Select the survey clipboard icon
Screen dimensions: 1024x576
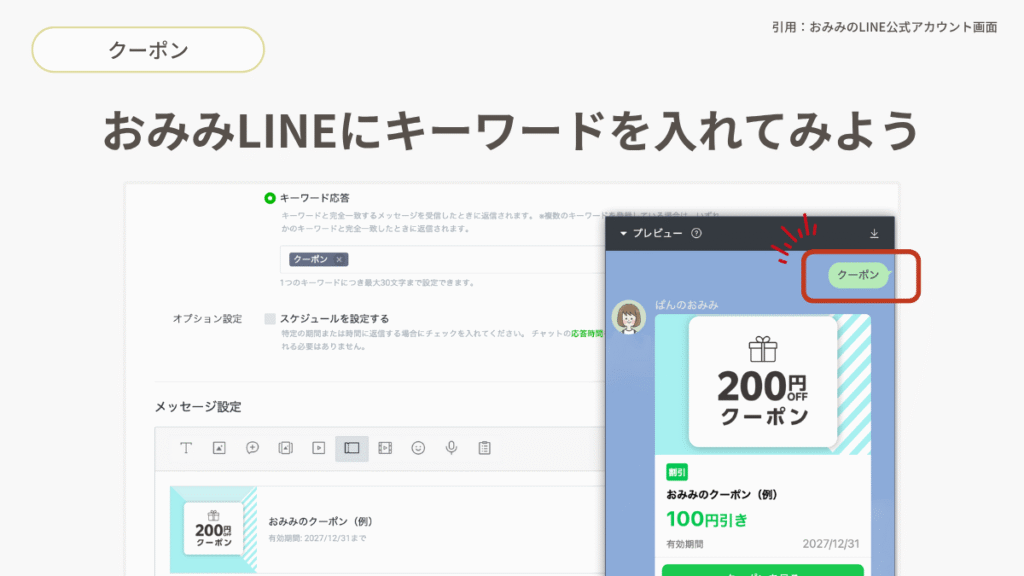click(x=484, y=448)
